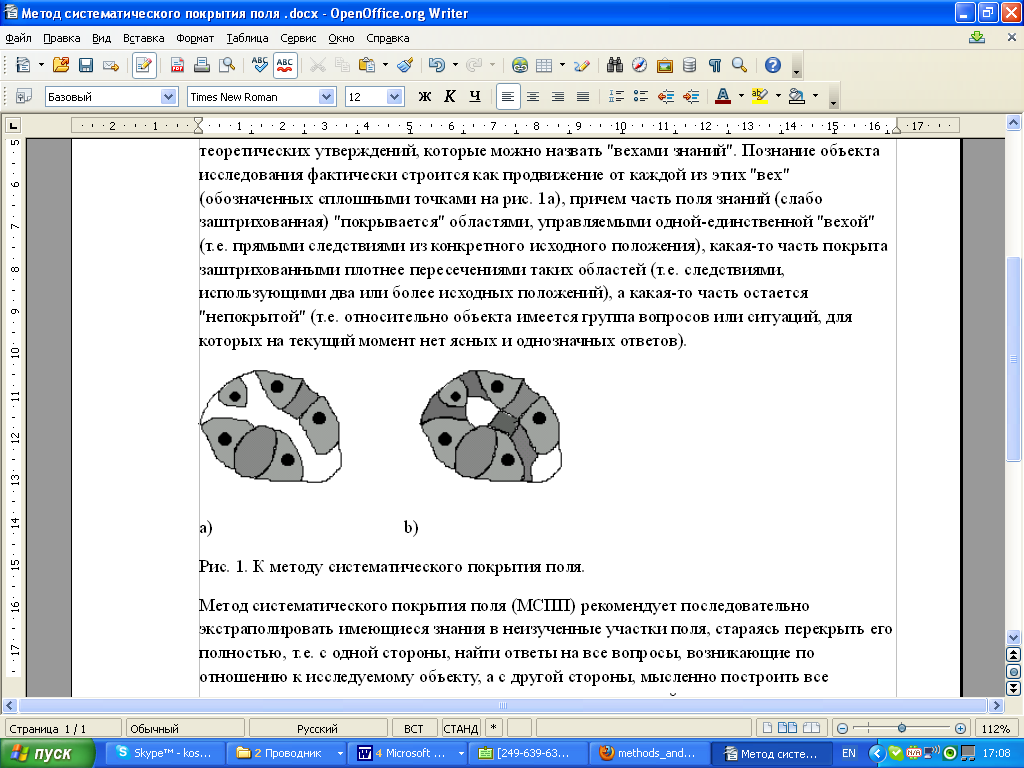Viewport: 1024px width, 768px height.
Task: Open the Формат menu
Action: point(195,39)
